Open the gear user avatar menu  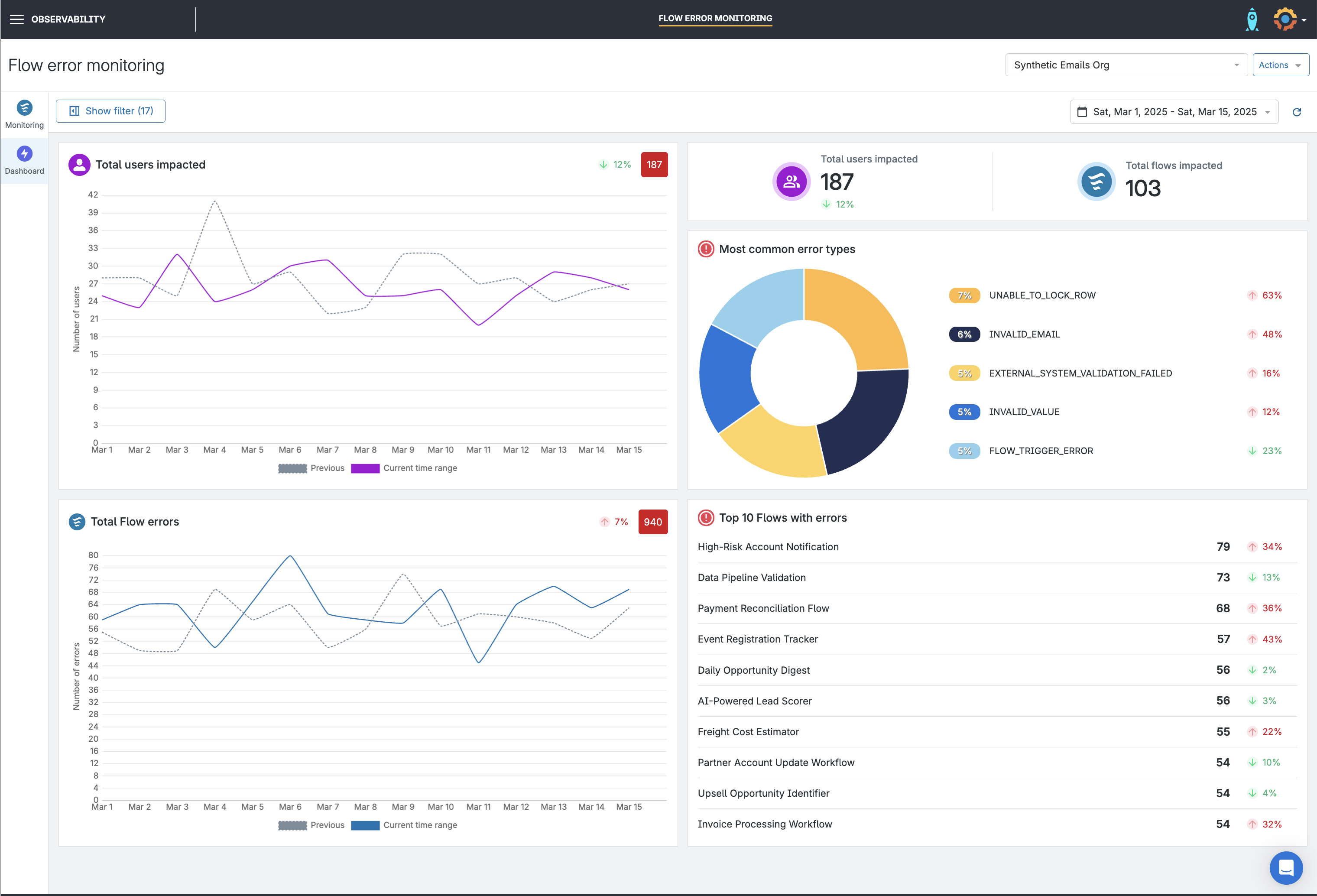[1285, 19]
